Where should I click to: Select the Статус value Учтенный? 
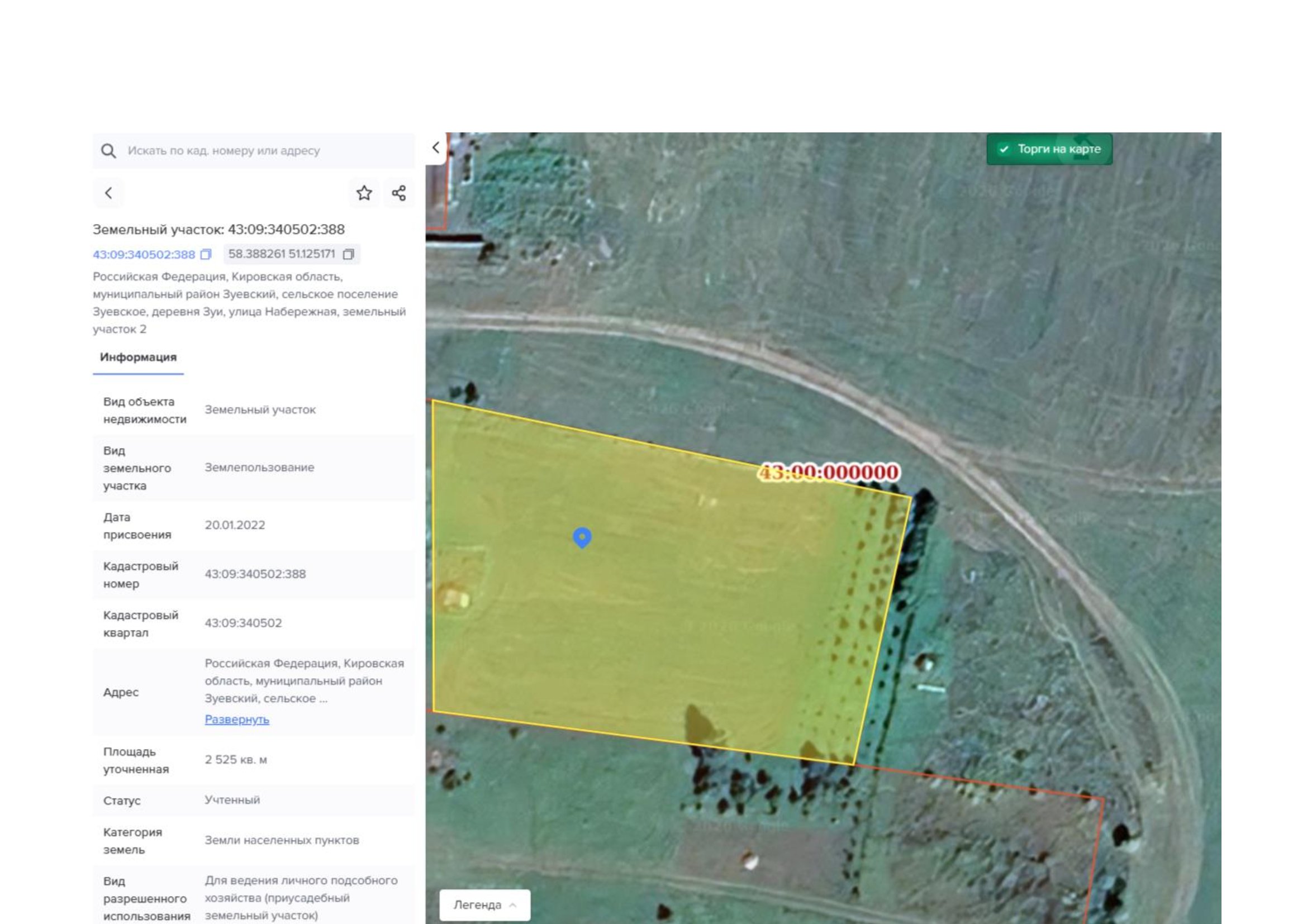click(x=232, y=800)
